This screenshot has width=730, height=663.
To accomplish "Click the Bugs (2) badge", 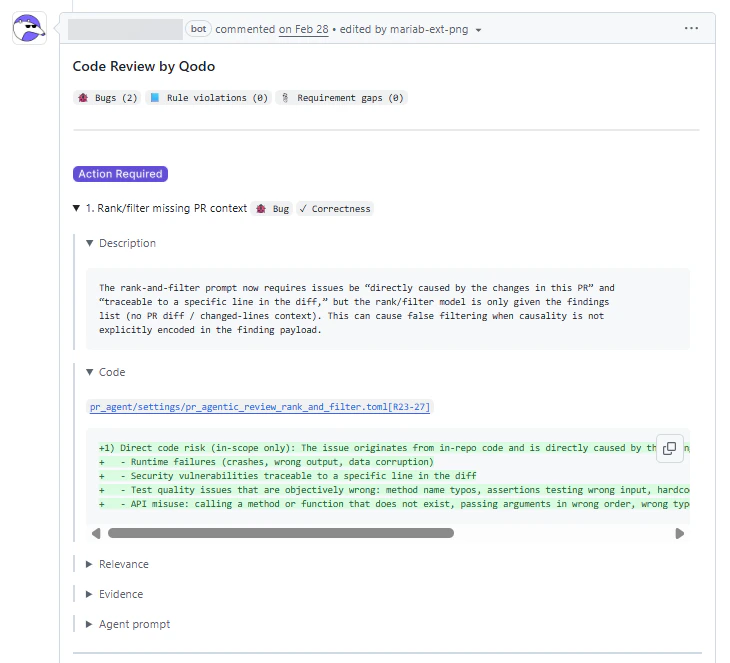I will point(108,98).
